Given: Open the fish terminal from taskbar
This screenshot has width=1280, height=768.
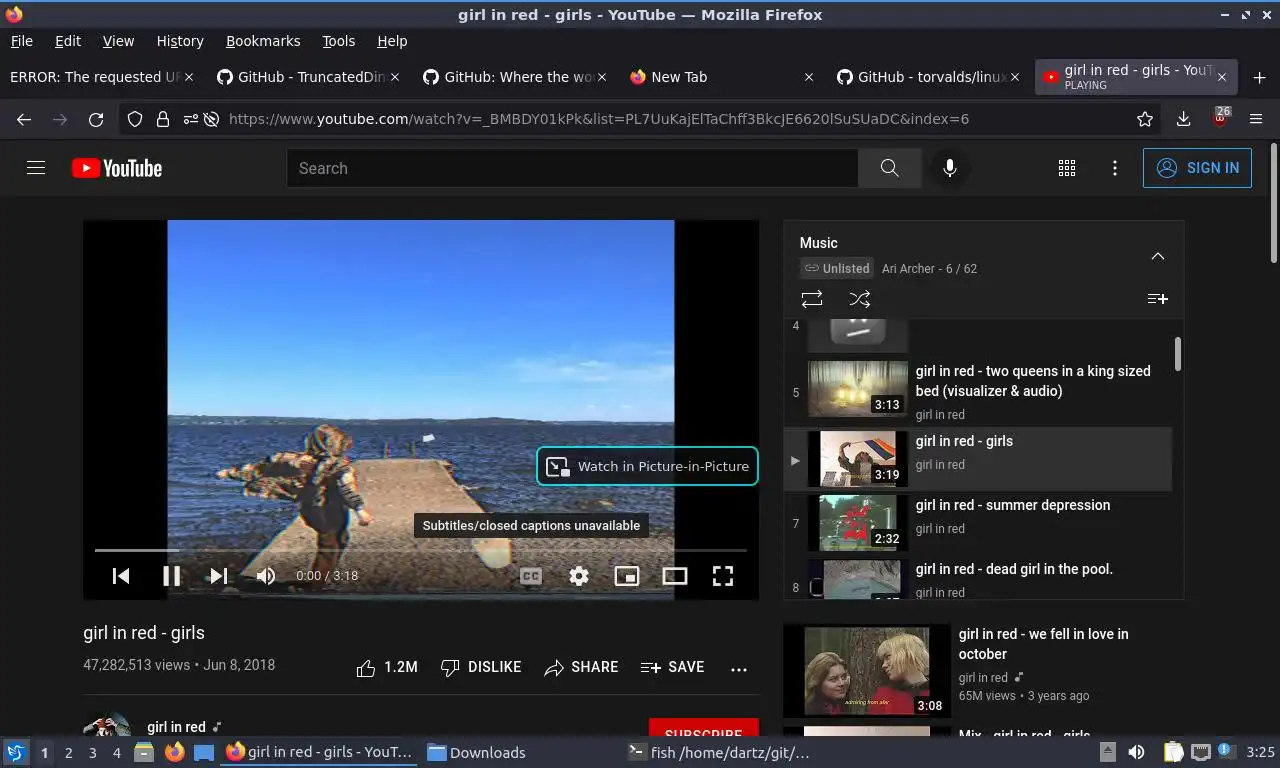Looking at the screenshot, I should click(720, 753).
